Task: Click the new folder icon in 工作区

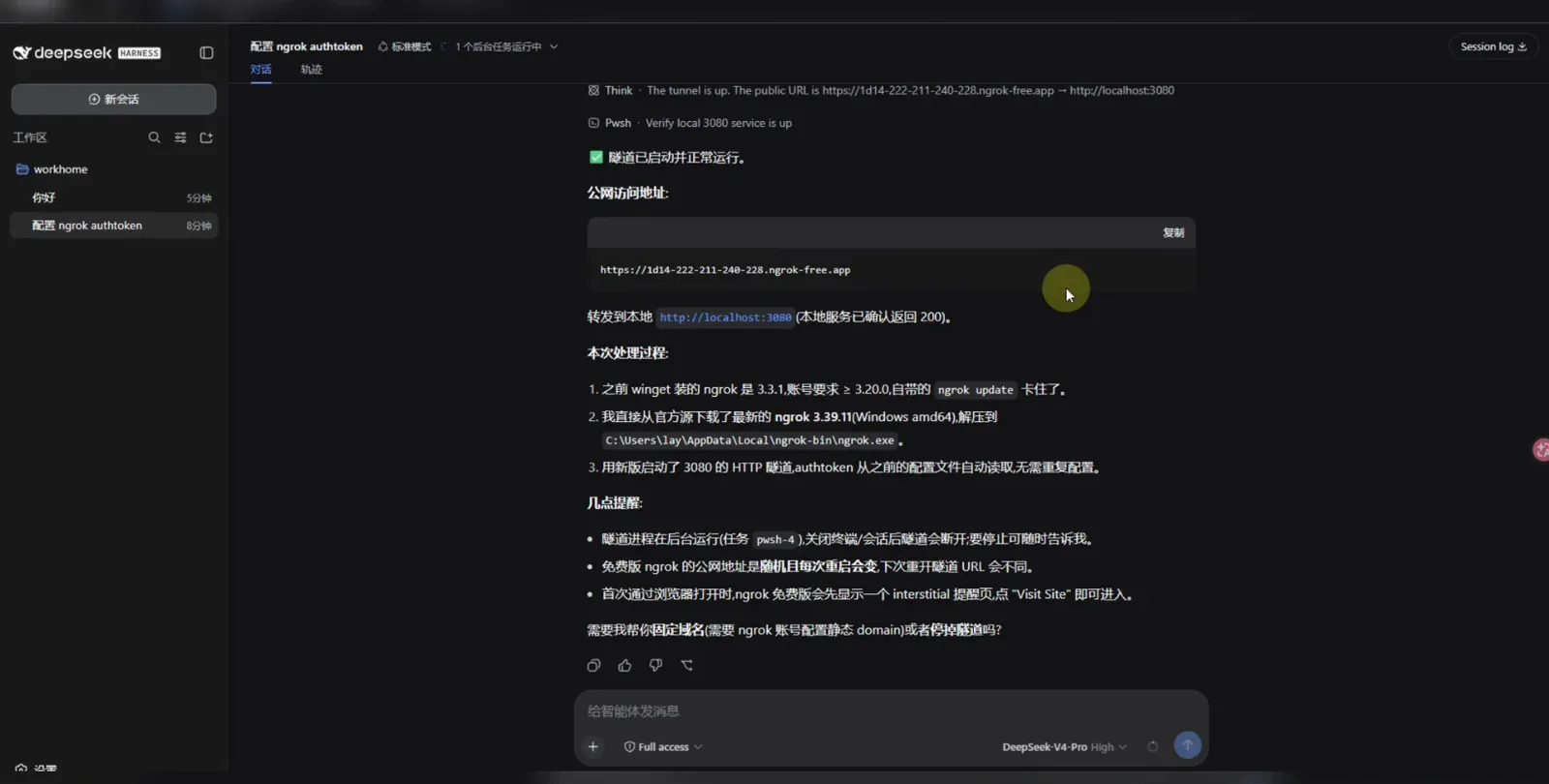Action: 206,137
